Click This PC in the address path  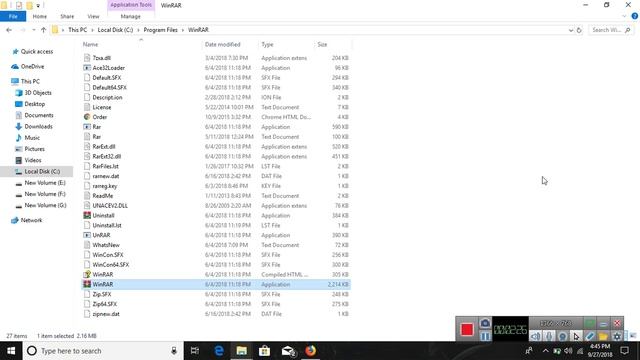(x=78, y=30)
